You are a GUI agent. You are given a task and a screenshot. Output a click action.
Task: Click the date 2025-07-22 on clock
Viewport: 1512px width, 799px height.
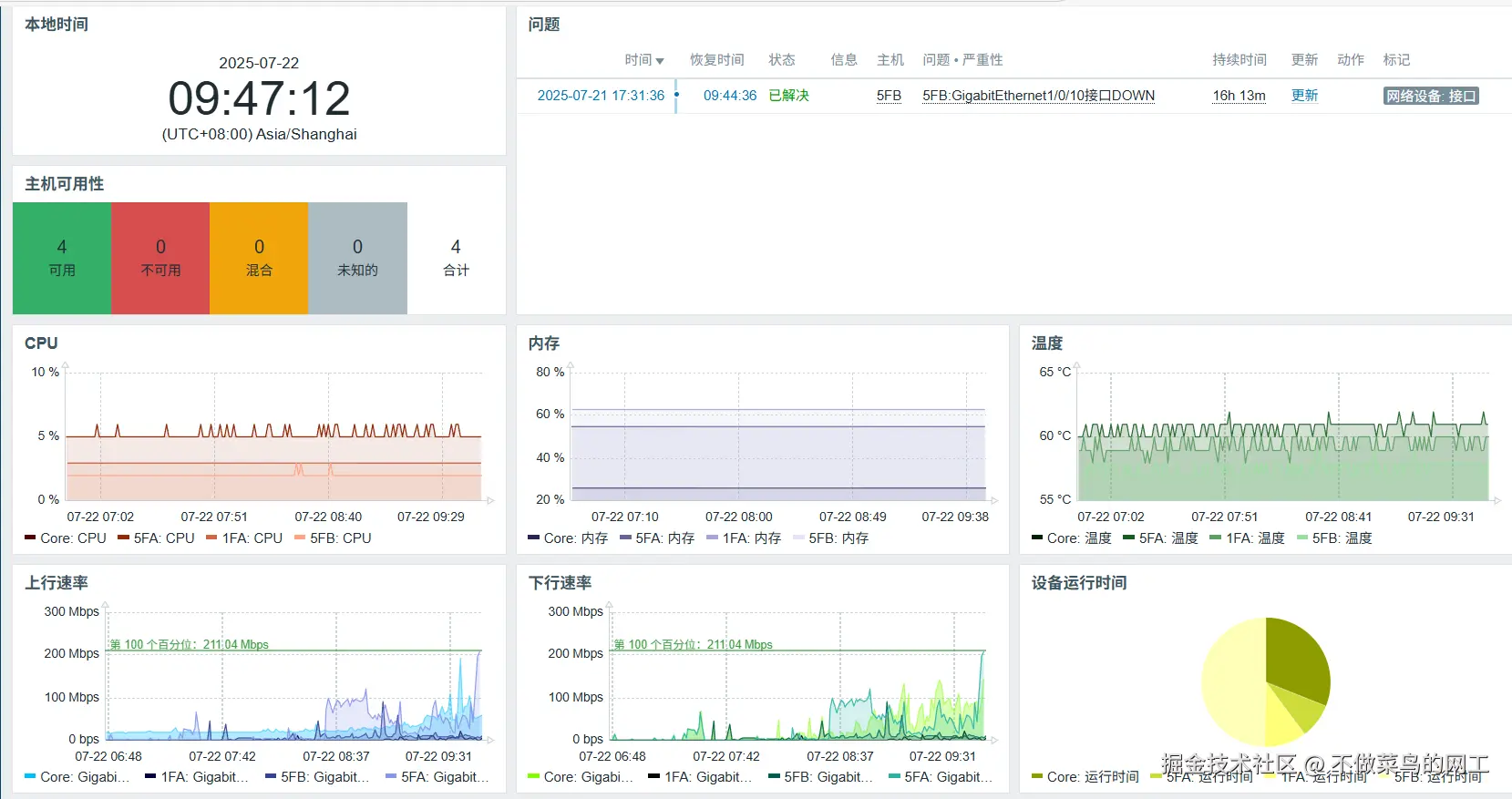tap(259, 63)
